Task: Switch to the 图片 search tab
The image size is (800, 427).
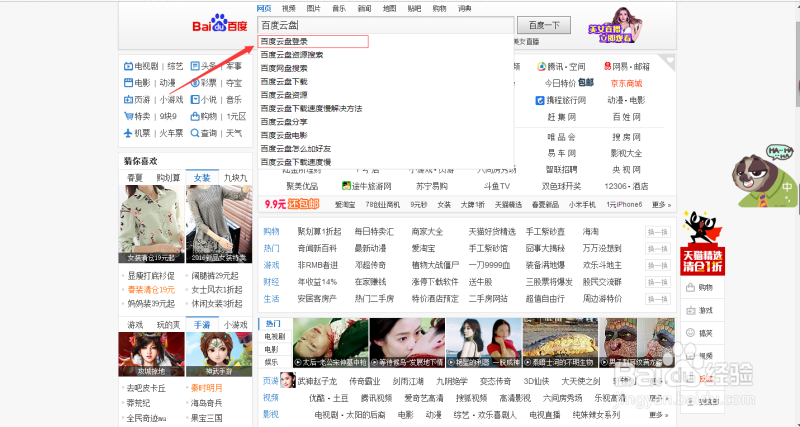Action: click(314, 8)
